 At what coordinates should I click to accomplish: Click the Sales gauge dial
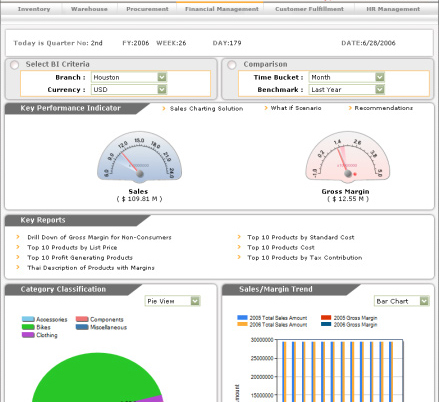pyautogui.click(x=139, y=157)
